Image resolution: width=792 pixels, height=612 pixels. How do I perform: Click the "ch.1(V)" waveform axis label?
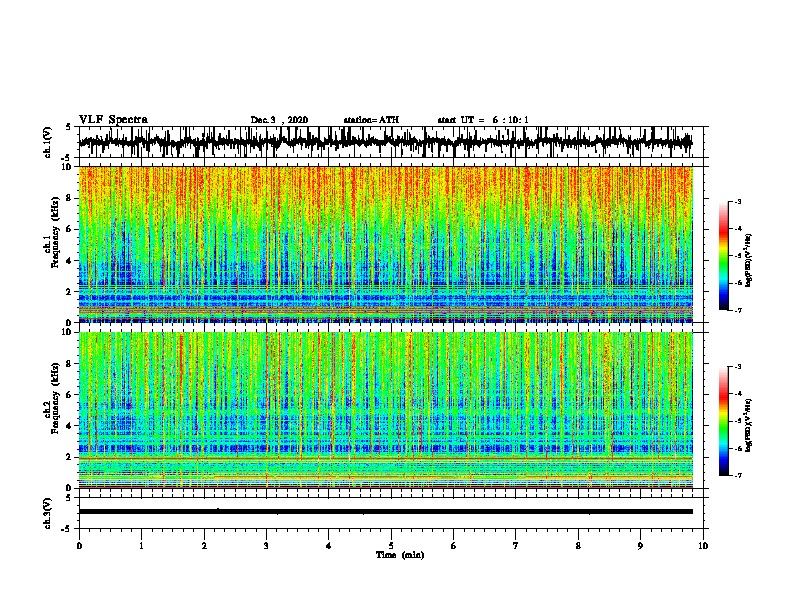point(47,142)
